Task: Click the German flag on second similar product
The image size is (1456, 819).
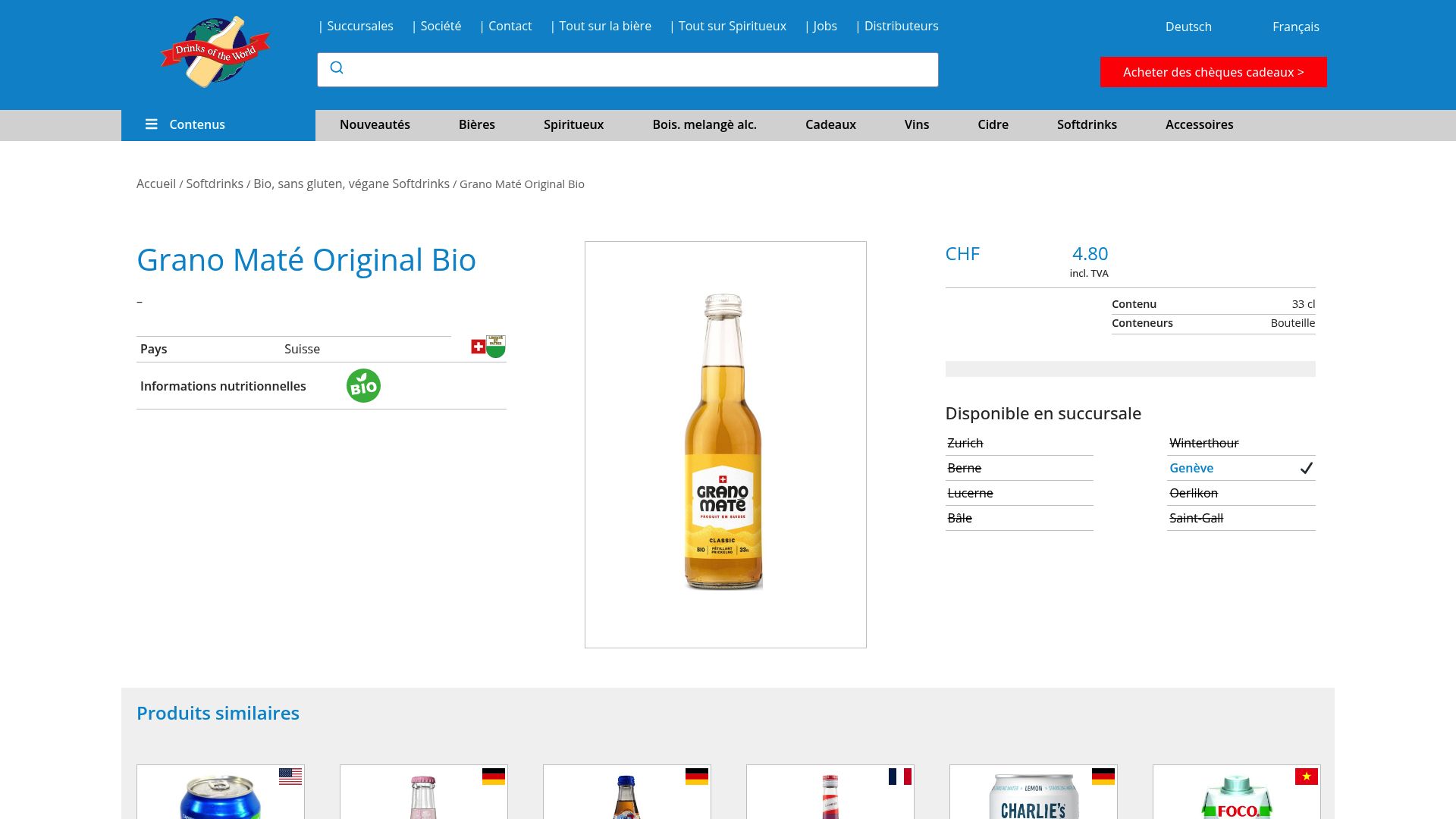Action: click(x=494, y=776)
